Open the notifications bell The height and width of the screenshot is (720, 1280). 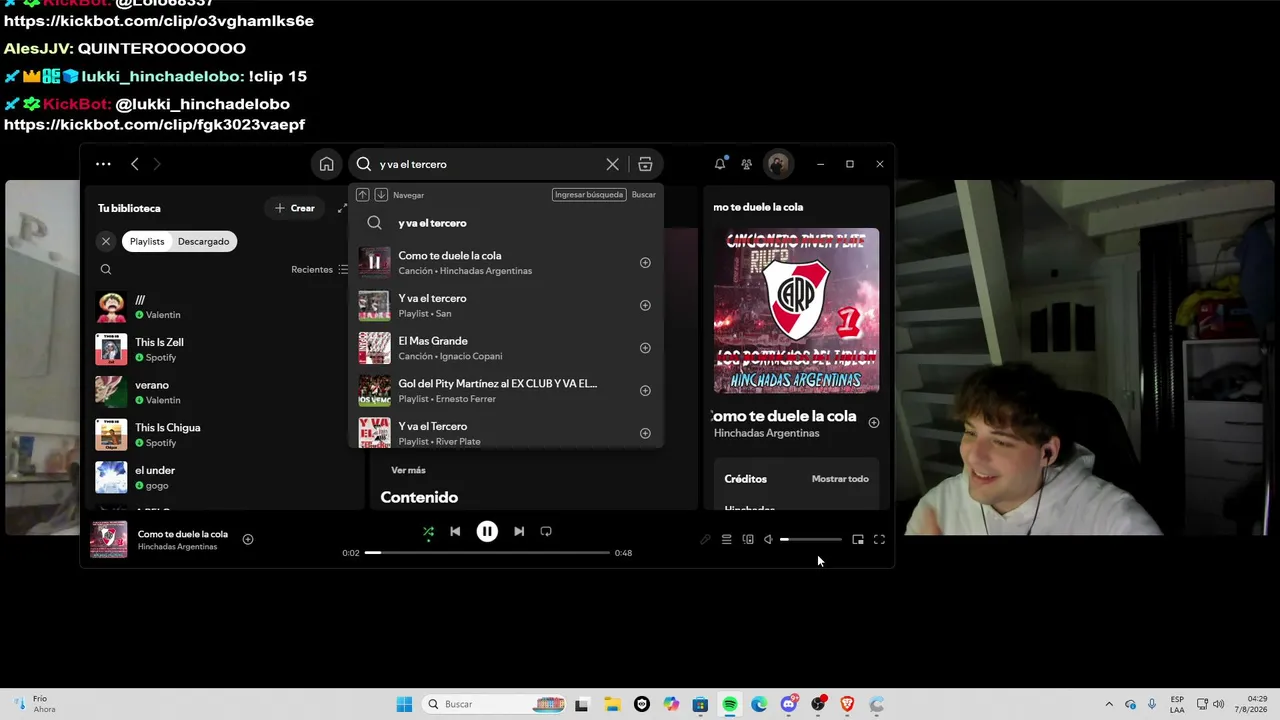coord(720,164)
